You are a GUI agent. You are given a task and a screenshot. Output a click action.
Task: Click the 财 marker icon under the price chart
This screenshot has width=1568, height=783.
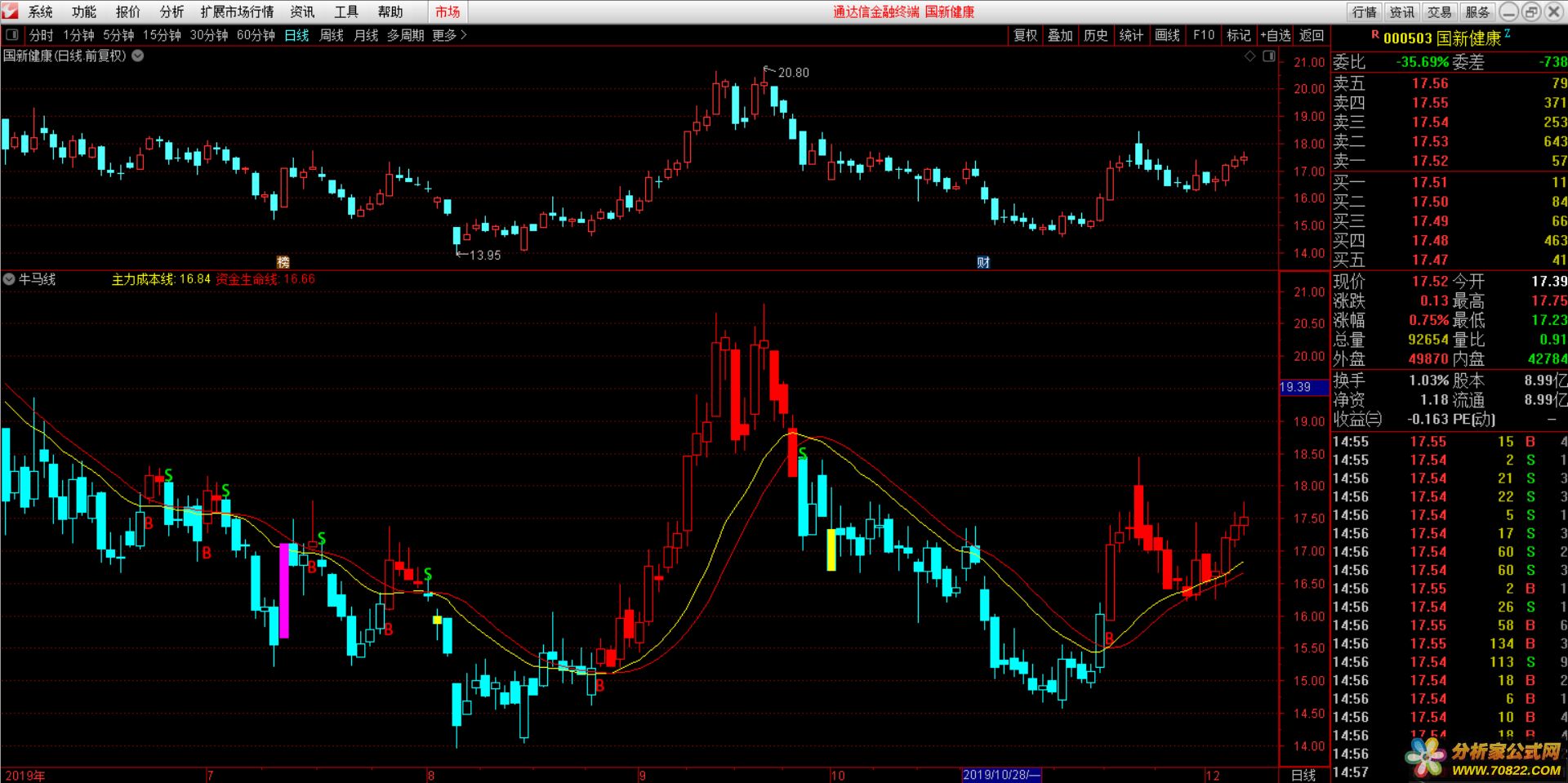pos(983,262)
